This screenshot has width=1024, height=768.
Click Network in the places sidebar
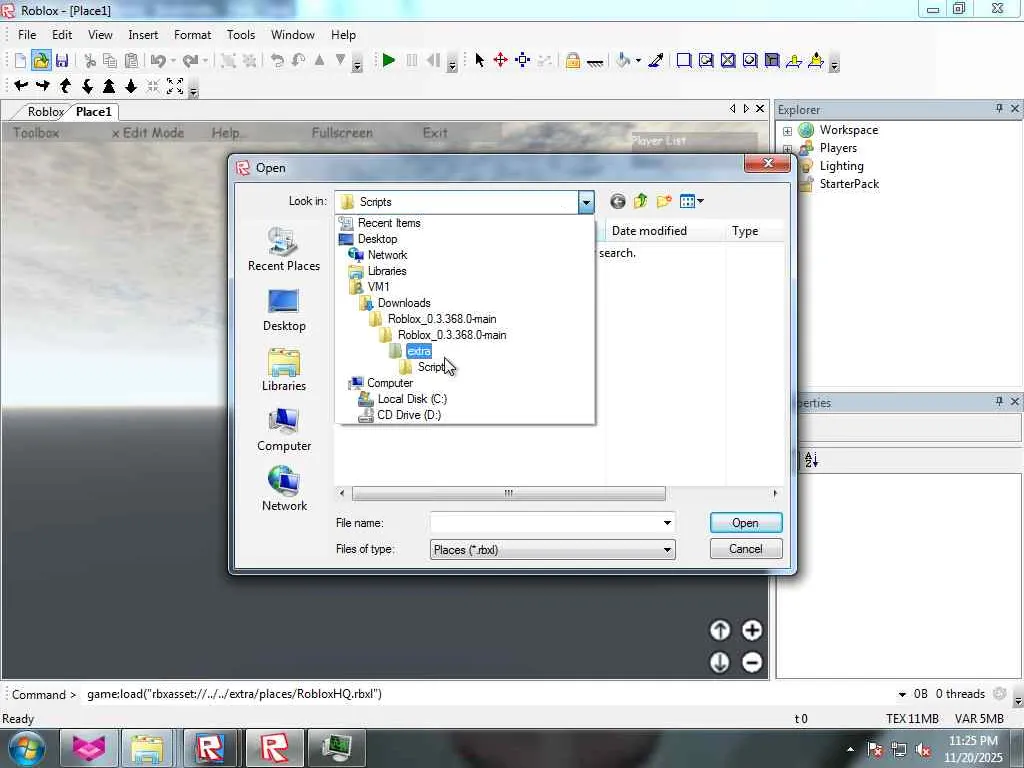pyautogui.click(x=284, y=488)
